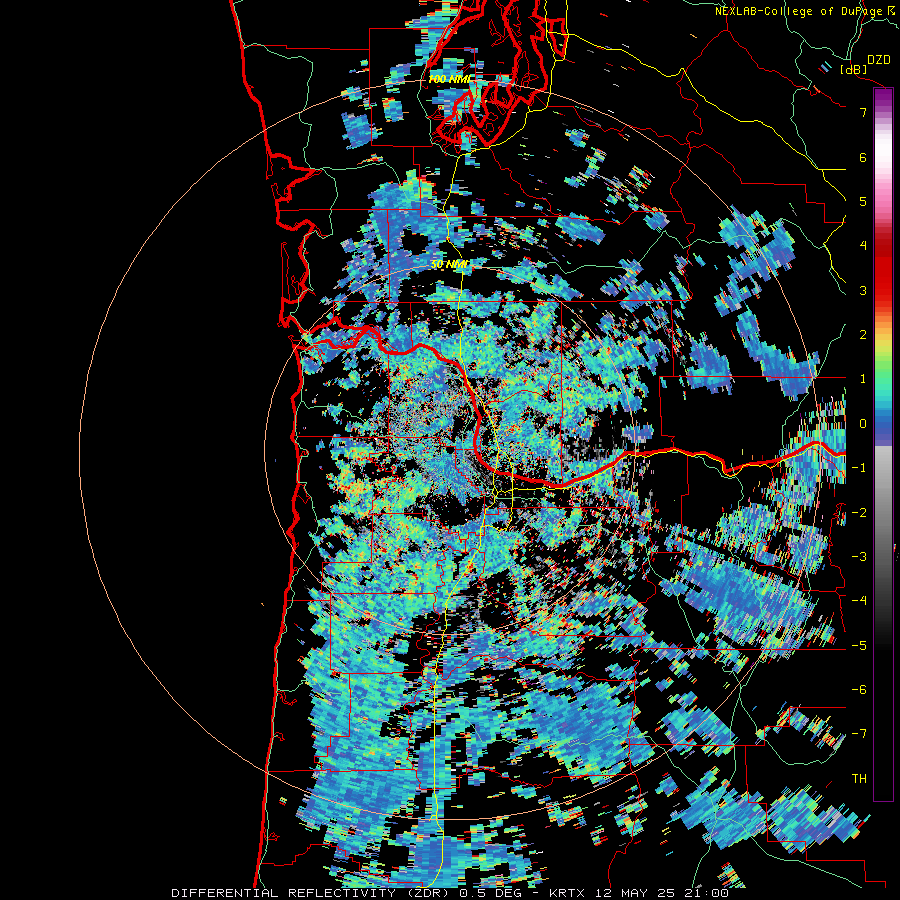Click the 1 value on the scale
This screenshot has height=900, width=900.
(863, 379)
